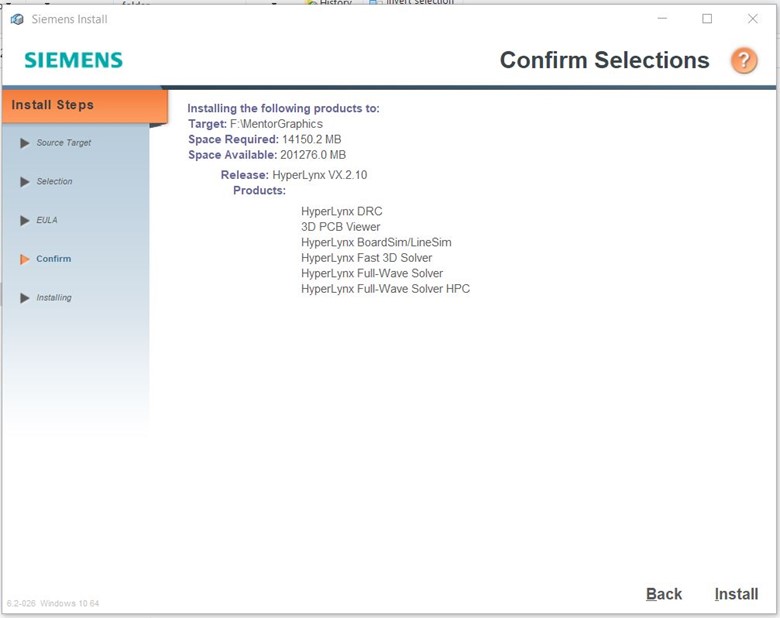780x618 pixels.
Task: Select HyperLynx Fast 3D Solver line
Action: pyautogui.click(x=367, y=258)
